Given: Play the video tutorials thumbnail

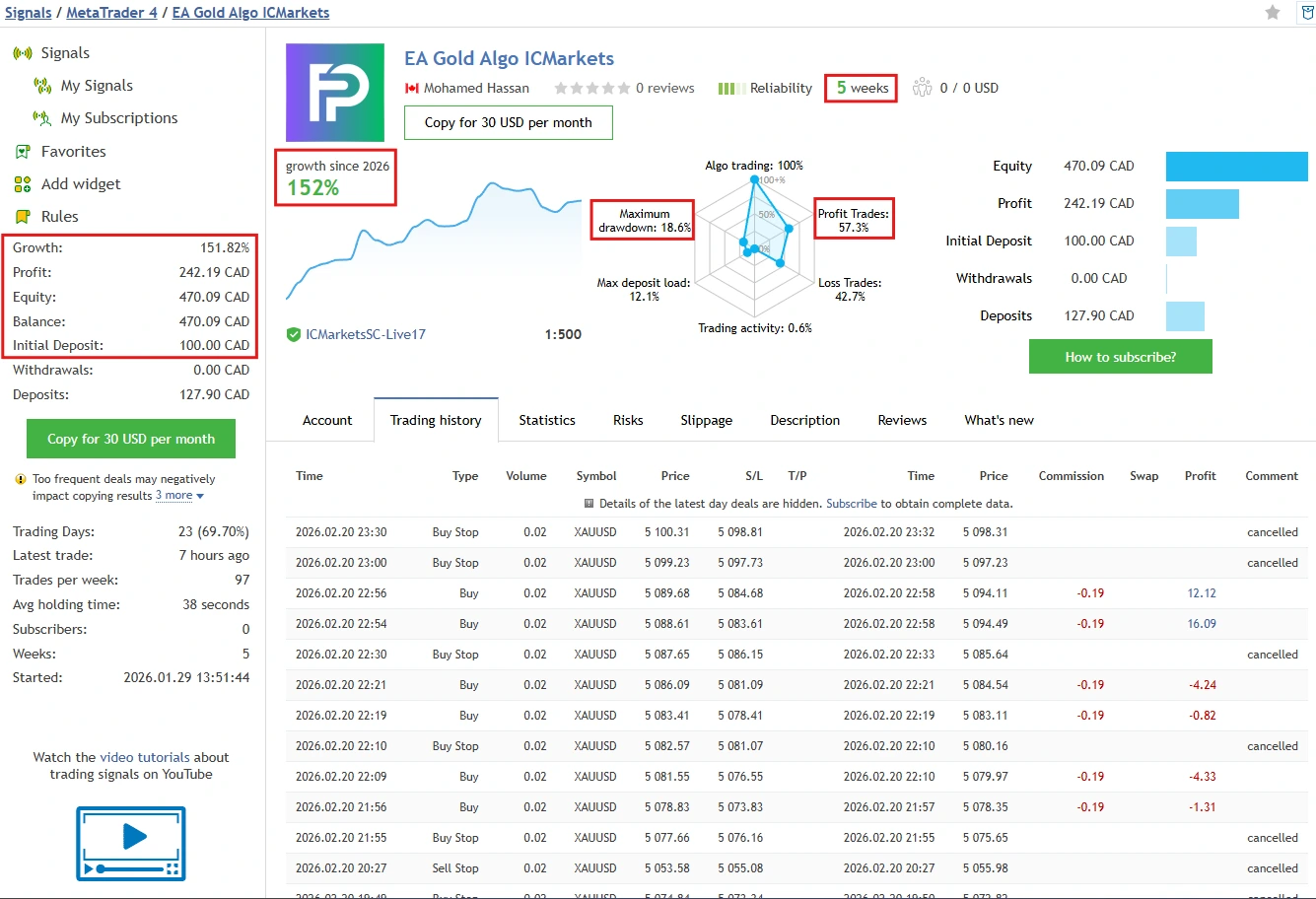Looking at the screenshot, I should click(131, 843).
